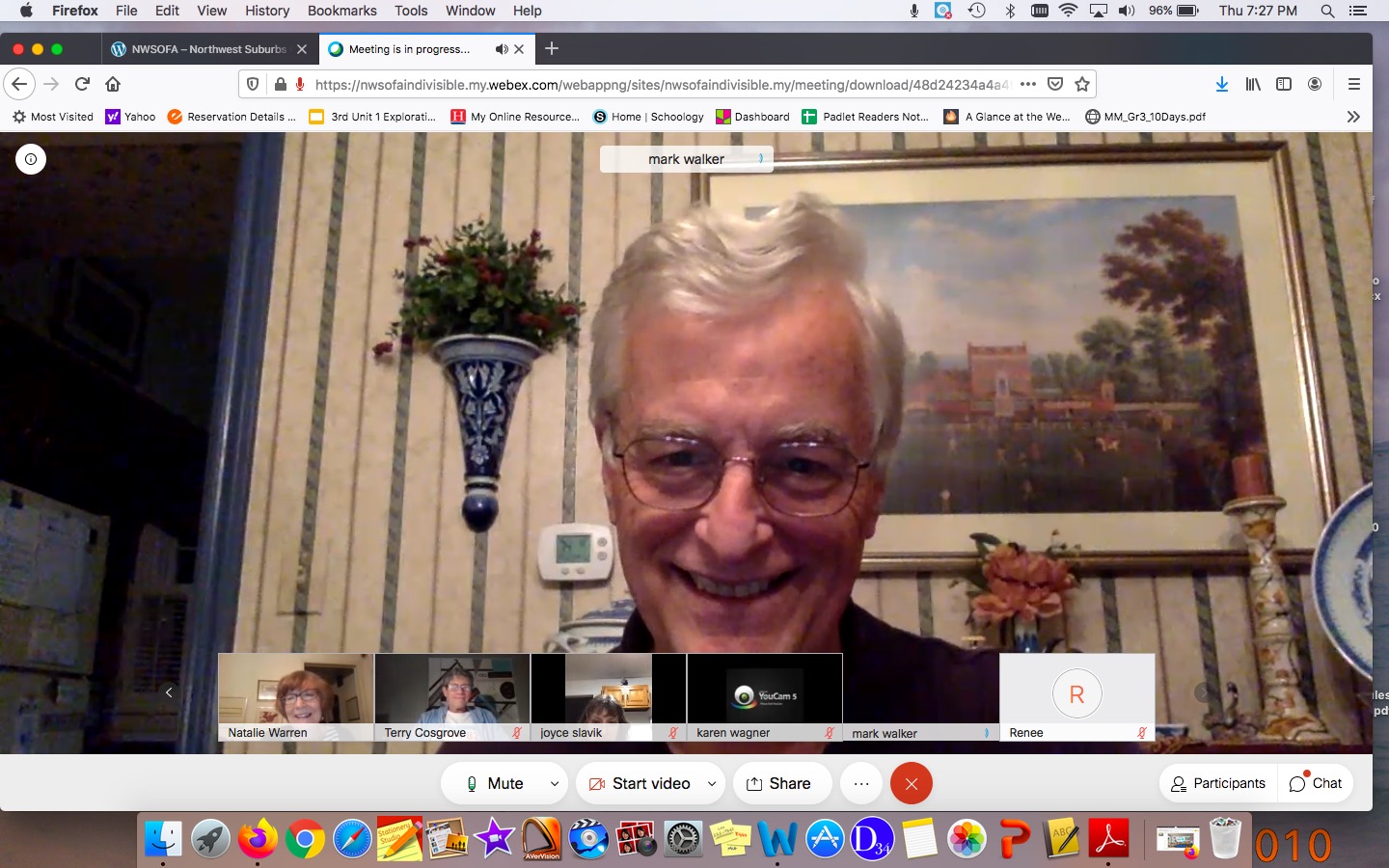Select Renee's avatar thumbnail

1077,697
